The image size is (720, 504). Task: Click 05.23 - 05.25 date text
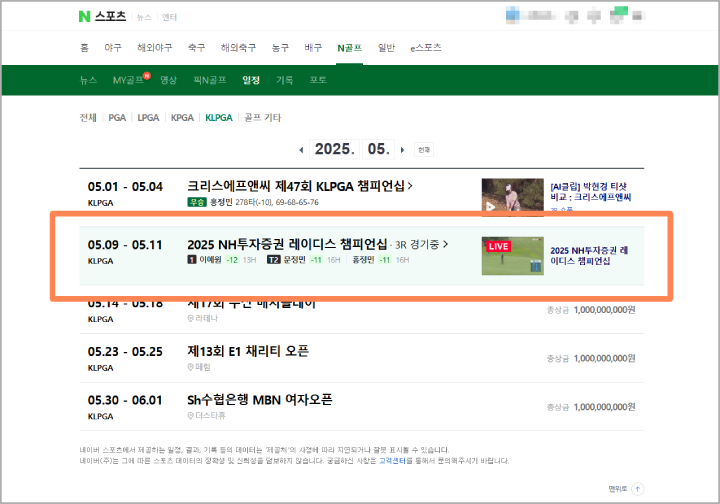coord(125,352)
